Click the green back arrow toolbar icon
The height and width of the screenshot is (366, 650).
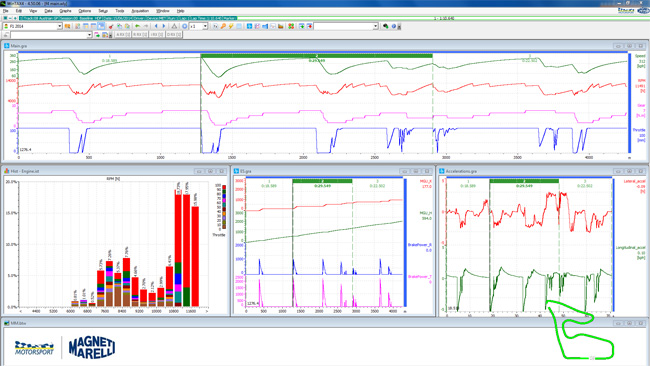click(138, 26)
